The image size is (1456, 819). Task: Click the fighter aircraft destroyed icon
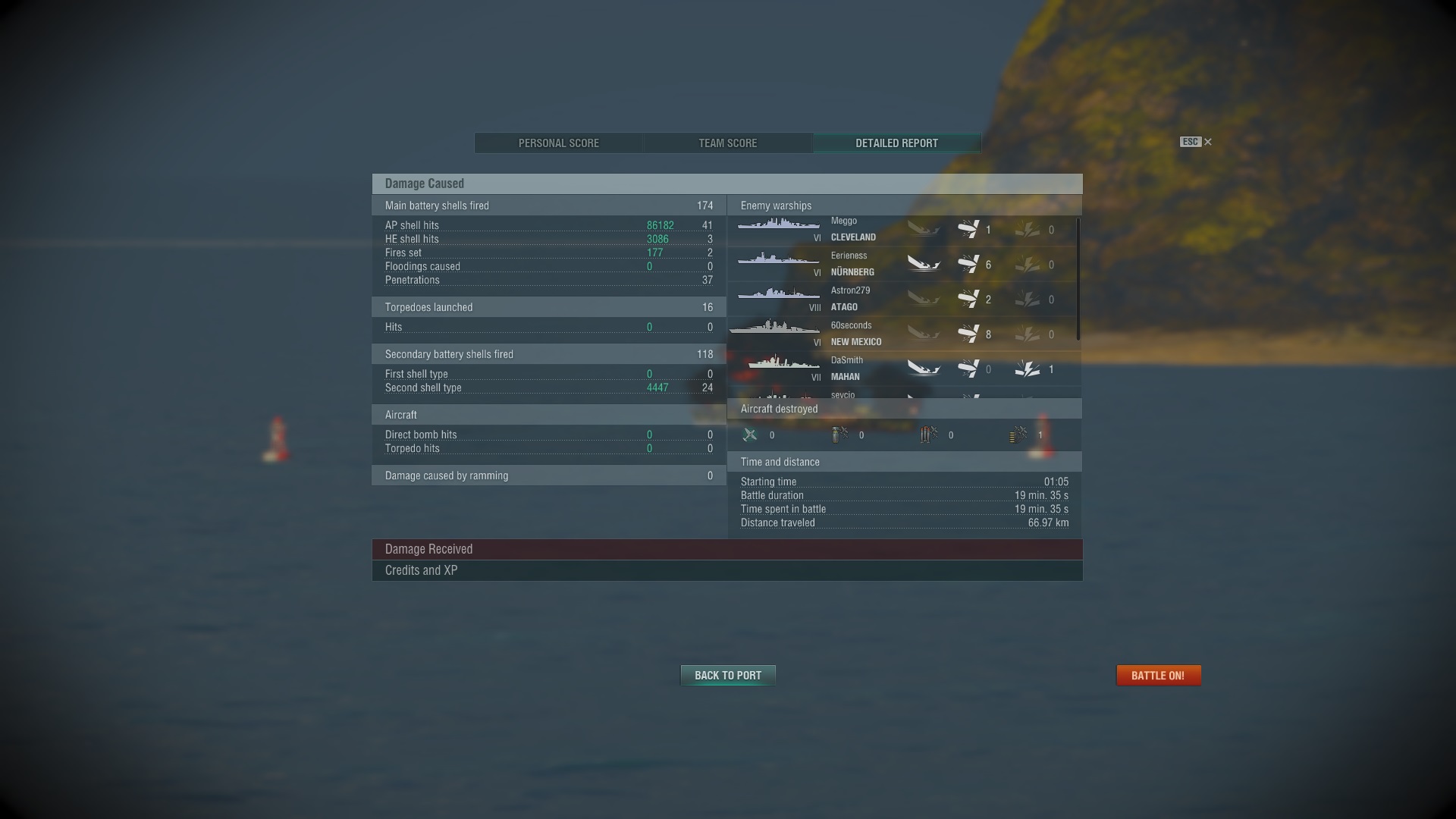point(750,435)
